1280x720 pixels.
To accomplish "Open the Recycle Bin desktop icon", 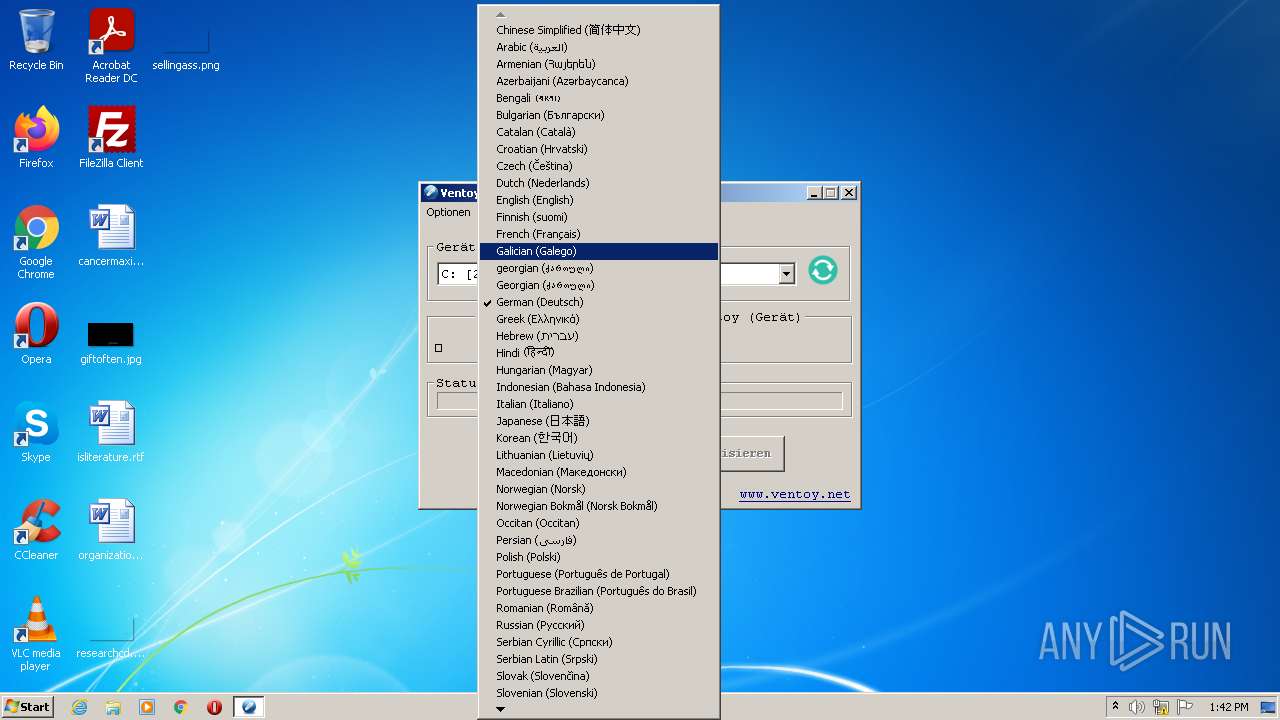I will [x=36, y=40].
